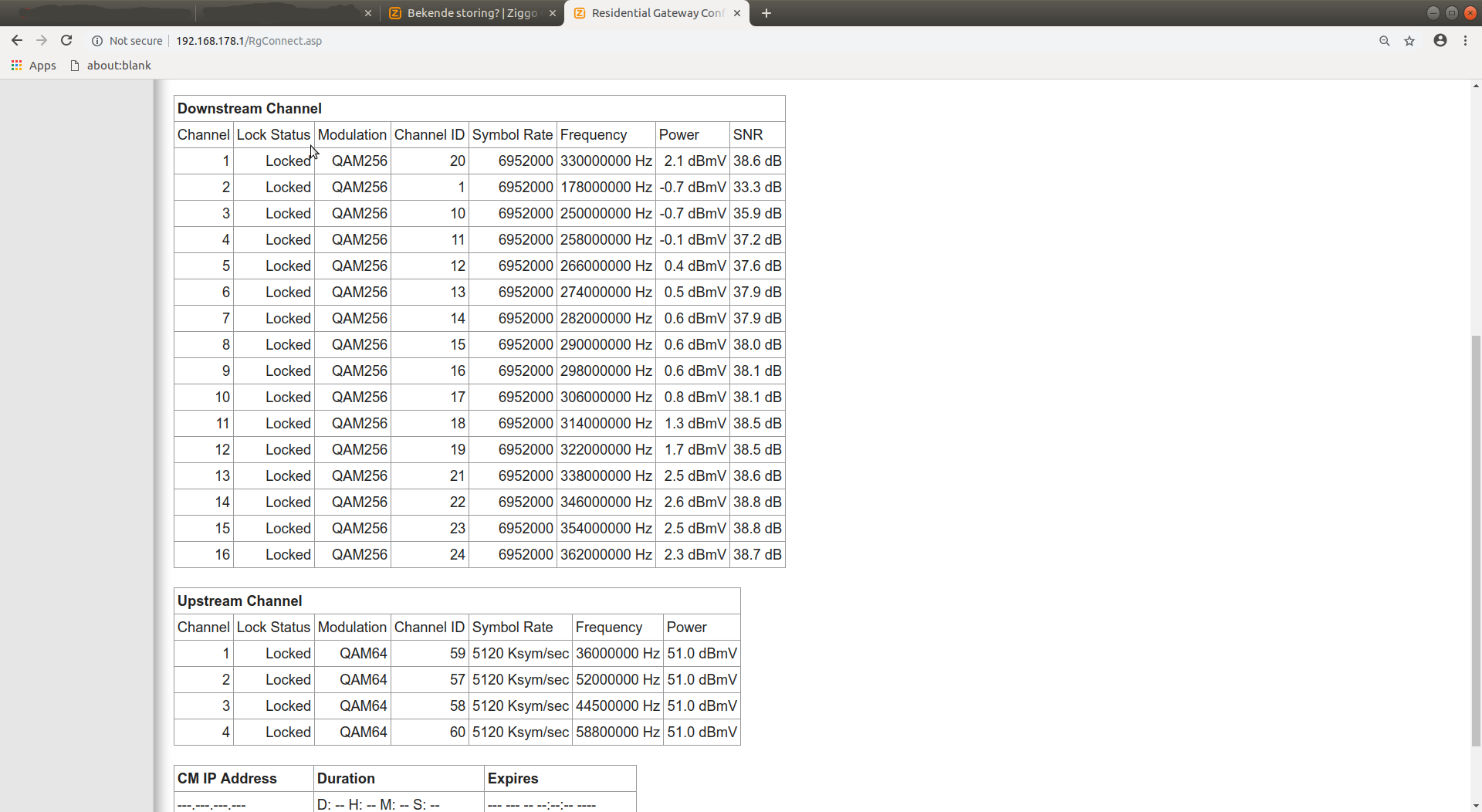Select upstream frequency 36000000 Hz
Viewport: 1482px width, 812px height.
(x=617, y=654)
